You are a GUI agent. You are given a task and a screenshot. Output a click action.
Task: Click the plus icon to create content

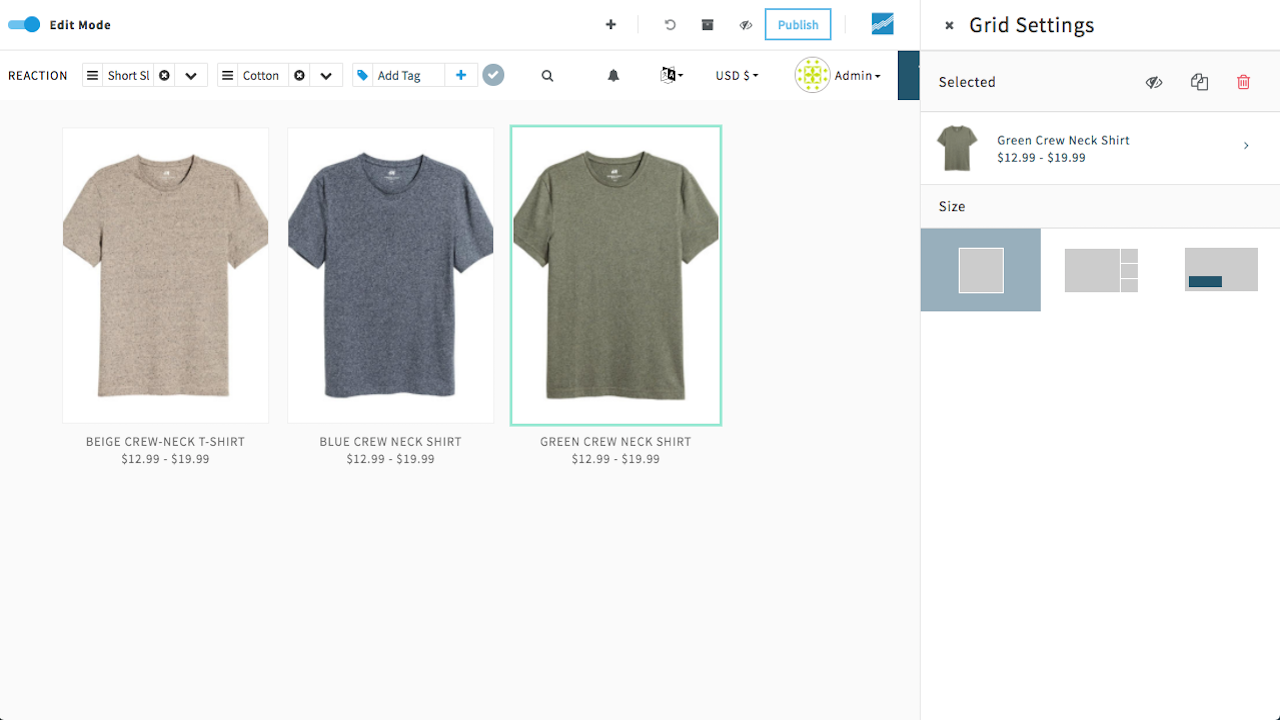click(x=611, y=25)
